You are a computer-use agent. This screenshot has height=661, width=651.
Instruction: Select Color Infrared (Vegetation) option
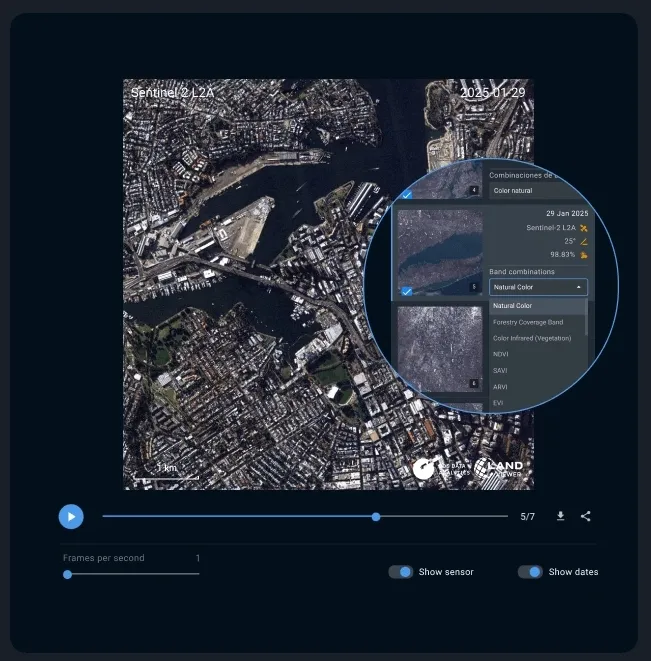532,338
